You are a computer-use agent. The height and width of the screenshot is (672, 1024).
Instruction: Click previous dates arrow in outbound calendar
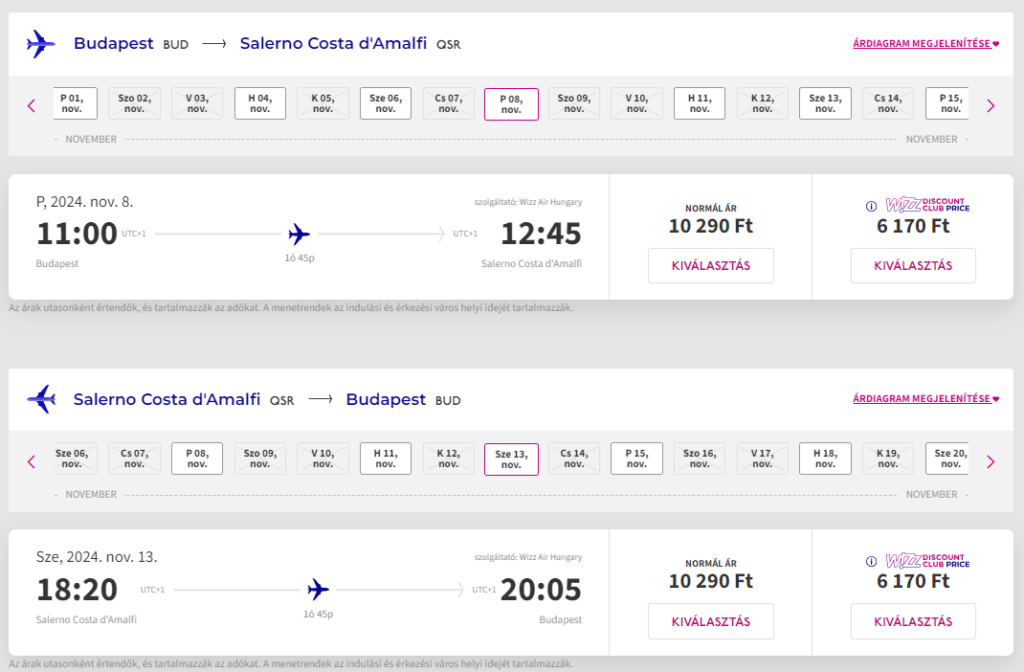[x=31, y=105]
